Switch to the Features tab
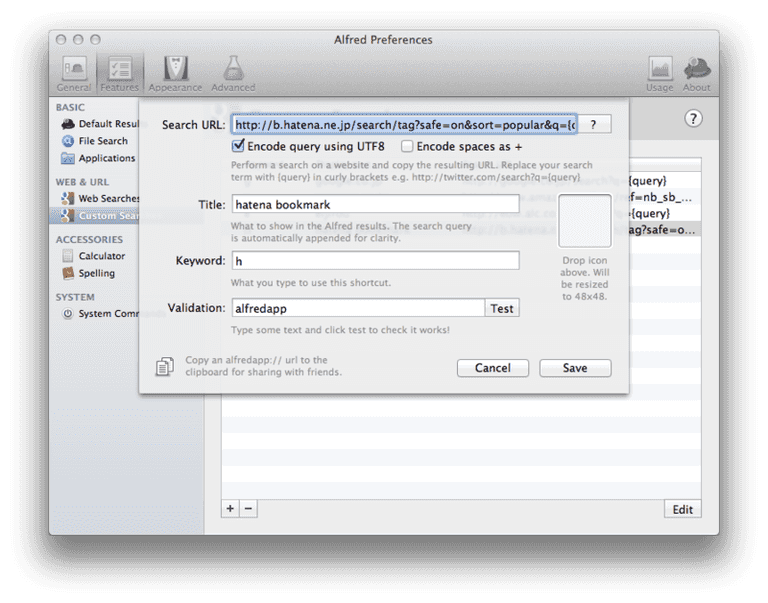The image size is (768, 603). pyautogui.click(x=120, y=73)
